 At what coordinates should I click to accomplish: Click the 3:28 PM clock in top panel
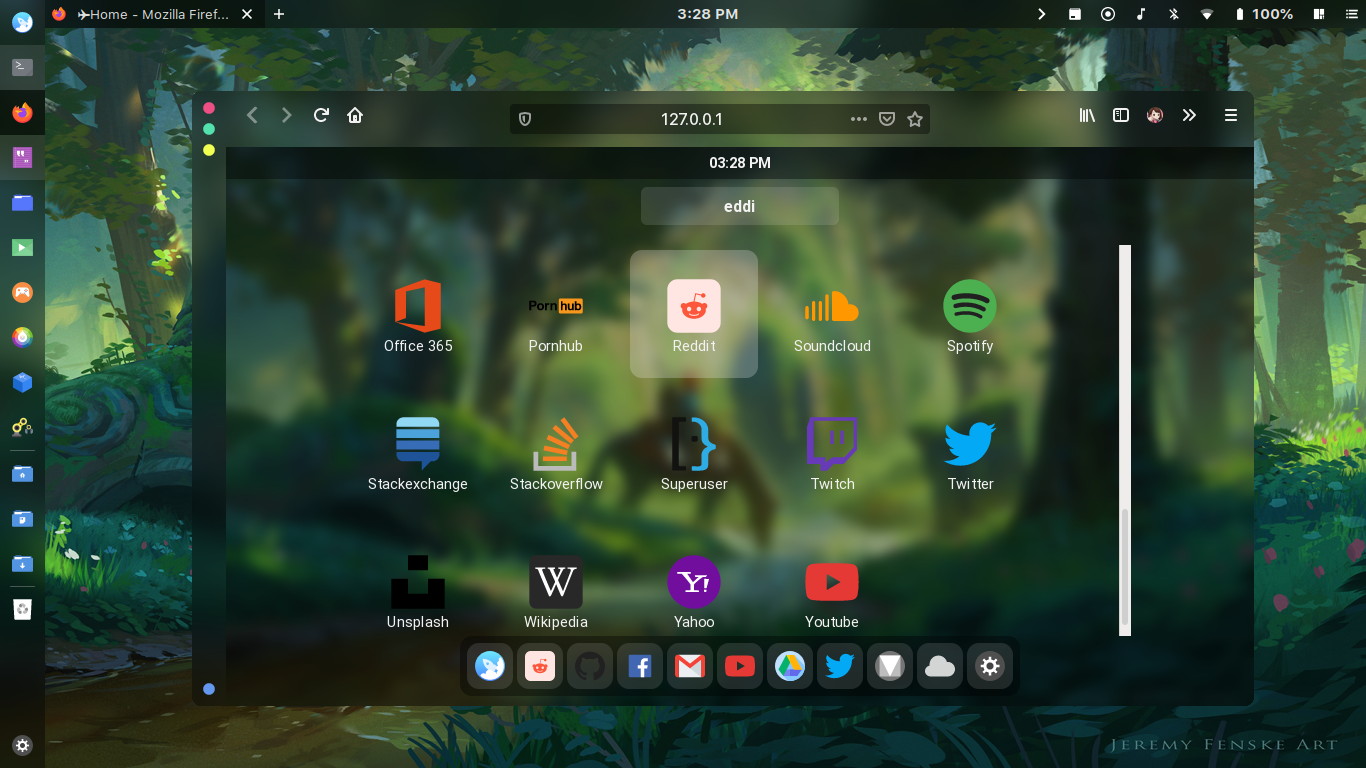(707, 14)
